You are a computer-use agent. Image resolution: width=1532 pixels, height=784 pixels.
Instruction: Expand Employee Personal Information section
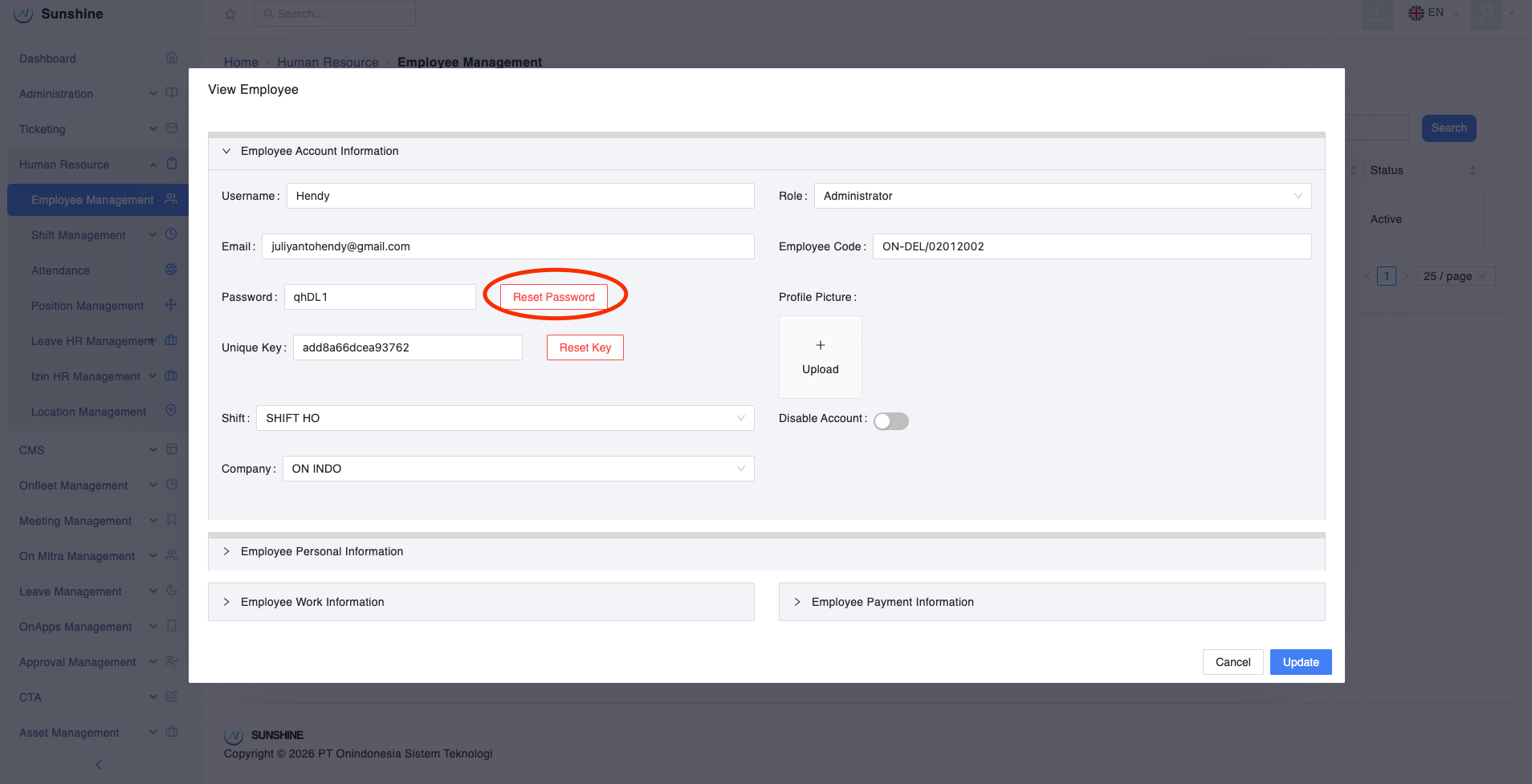pos(322,551)
